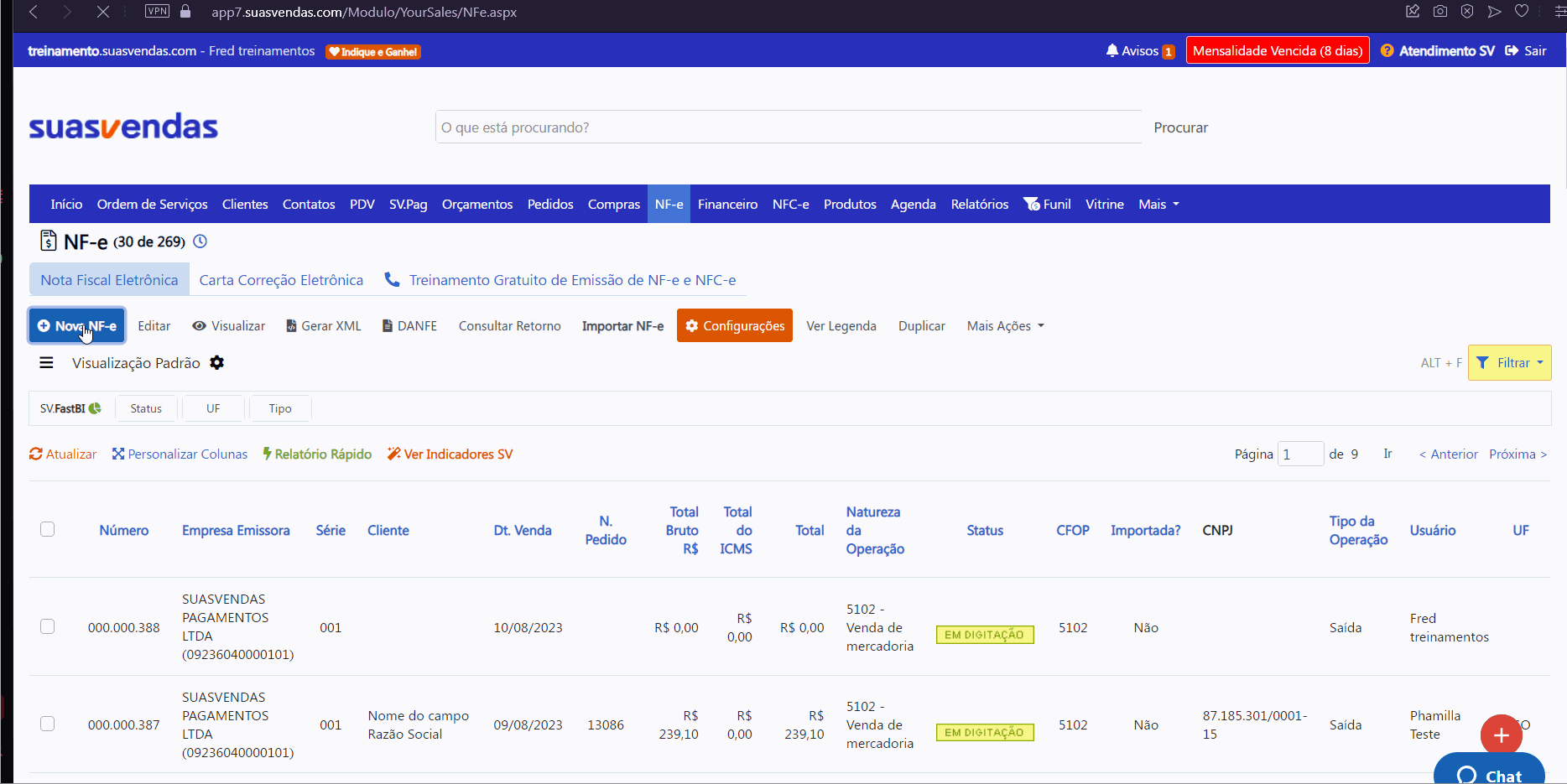Expand the Mais dropdown in navigation
This screenshot has width=1567, height=784.
tap(1158, 204)
